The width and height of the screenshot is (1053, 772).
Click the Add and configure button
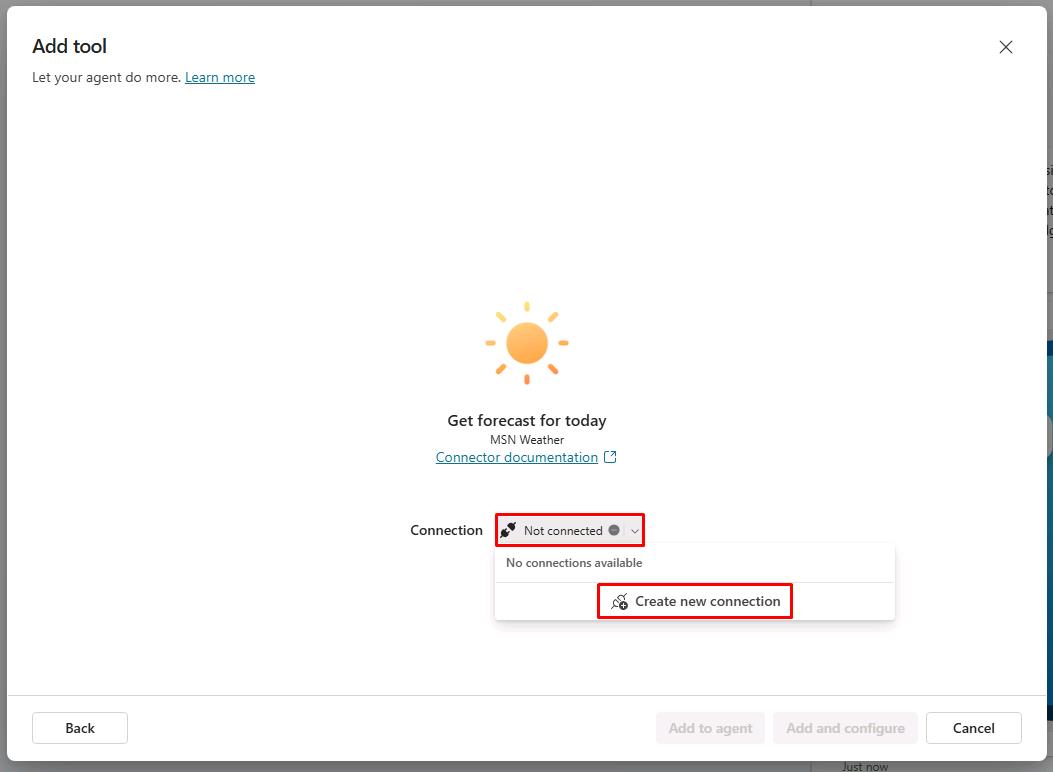(x=845, y=728)
